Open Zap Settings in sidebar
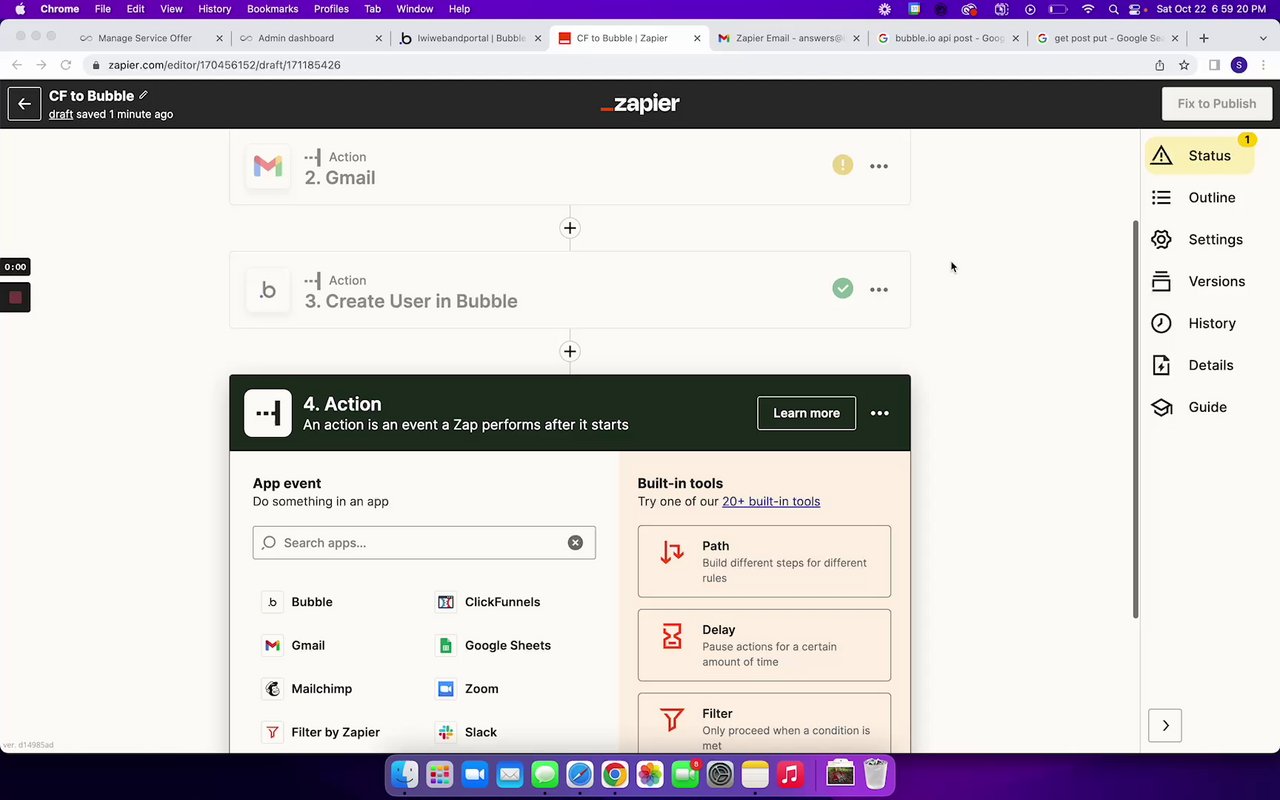1280x800 pixels. [1199, 240]
